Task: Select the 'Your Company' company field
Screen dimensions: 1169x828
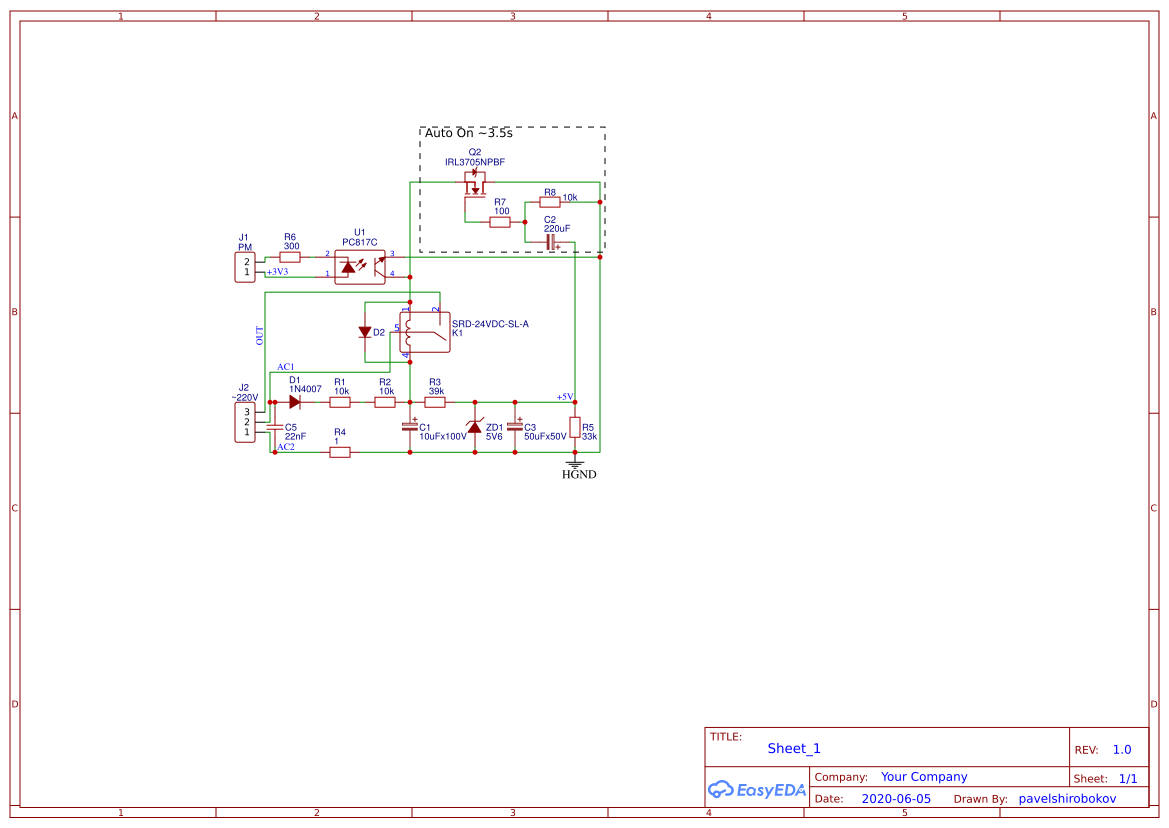Action: click(x=924, y=777)
